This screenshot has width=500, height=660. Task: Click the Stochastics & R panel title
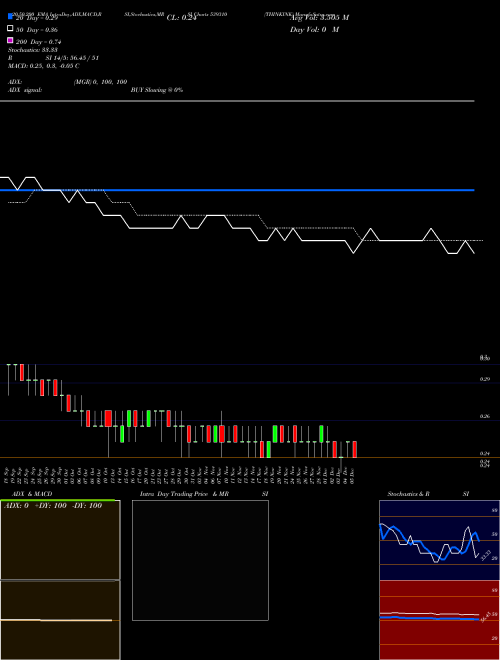tap(408, 494)
